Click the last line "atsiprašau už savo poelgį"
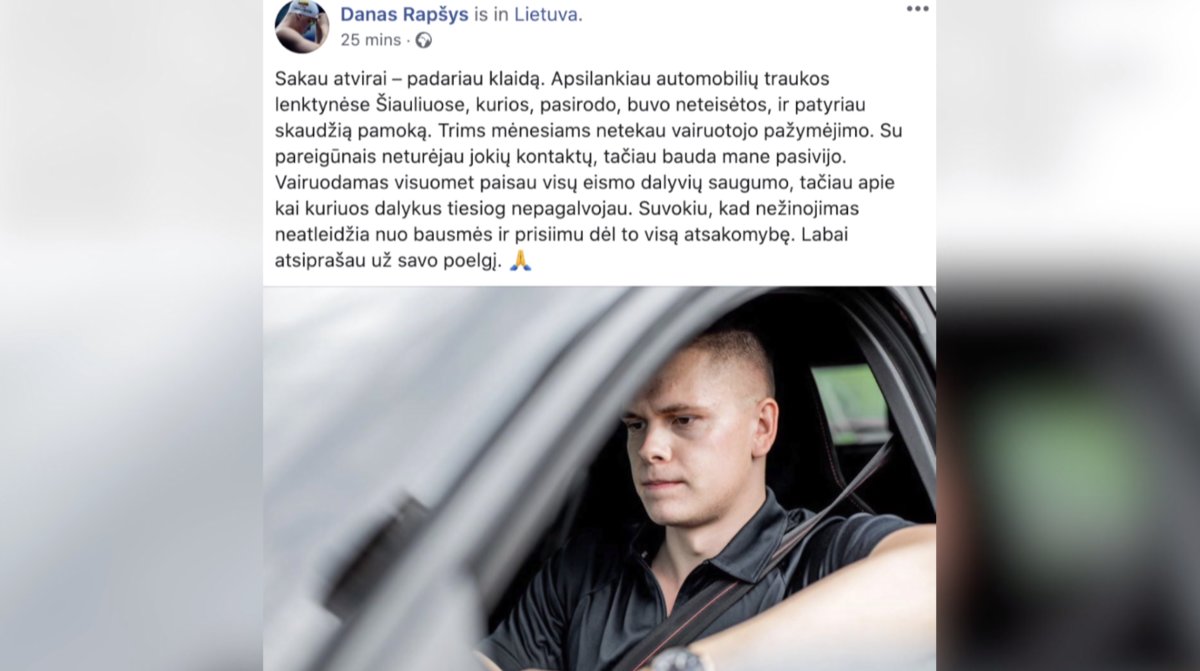Screen dimensions: 1200x671 (x=385, y=262)
